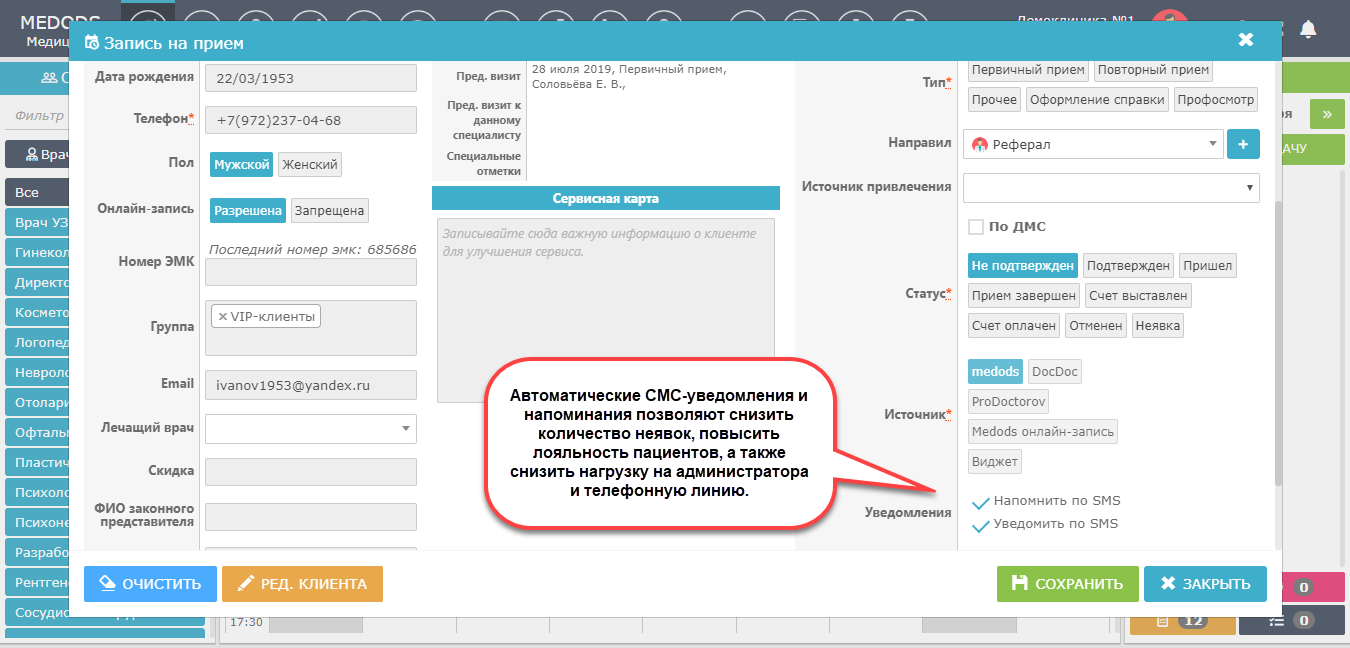The image size is (1350, 648).
Task: Toggle Уведомить по SMS checkbox
Action: point(981,525)
